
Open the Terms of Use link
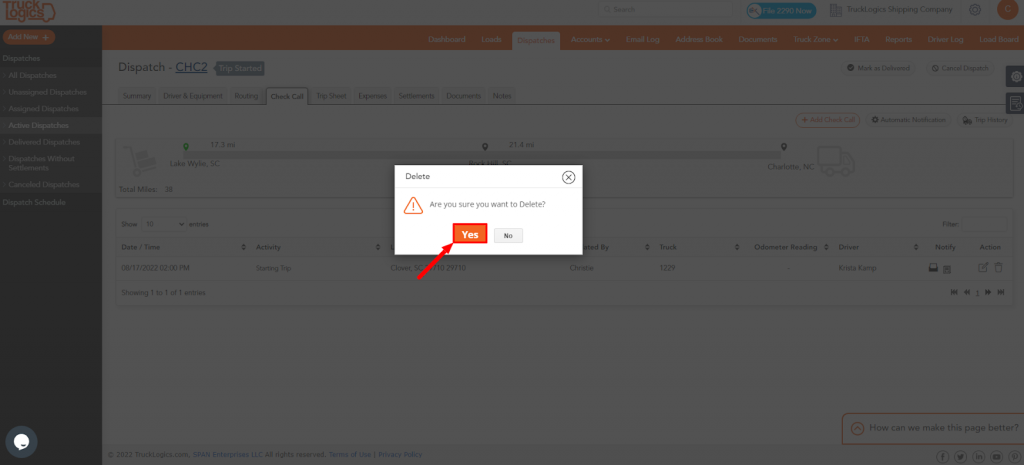click(350, 455)
